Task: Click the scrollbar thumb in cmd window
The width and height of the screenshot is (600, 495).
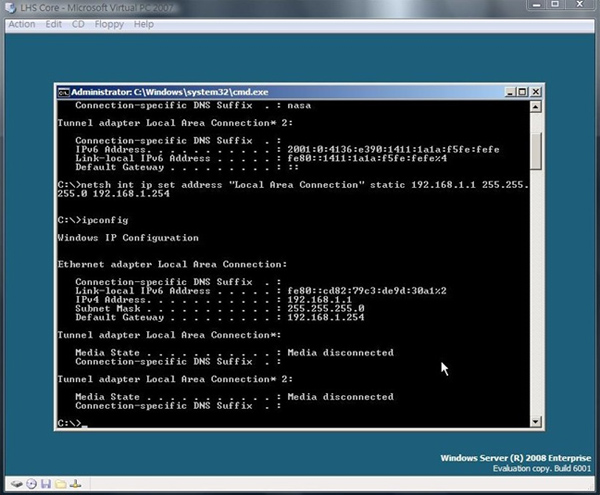Action: pos(536,150)
